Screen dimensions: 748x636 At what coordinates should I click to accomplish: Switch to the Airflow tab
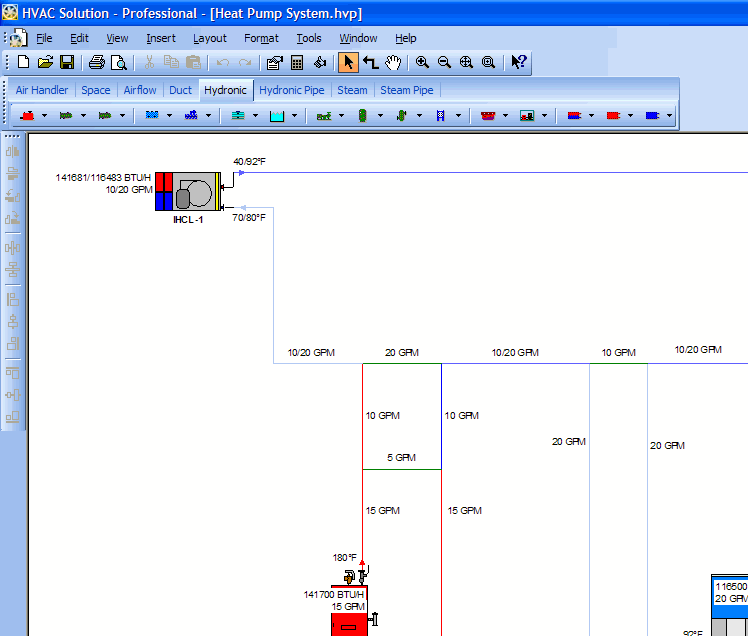pyautogui.click(x=140, y=90)
